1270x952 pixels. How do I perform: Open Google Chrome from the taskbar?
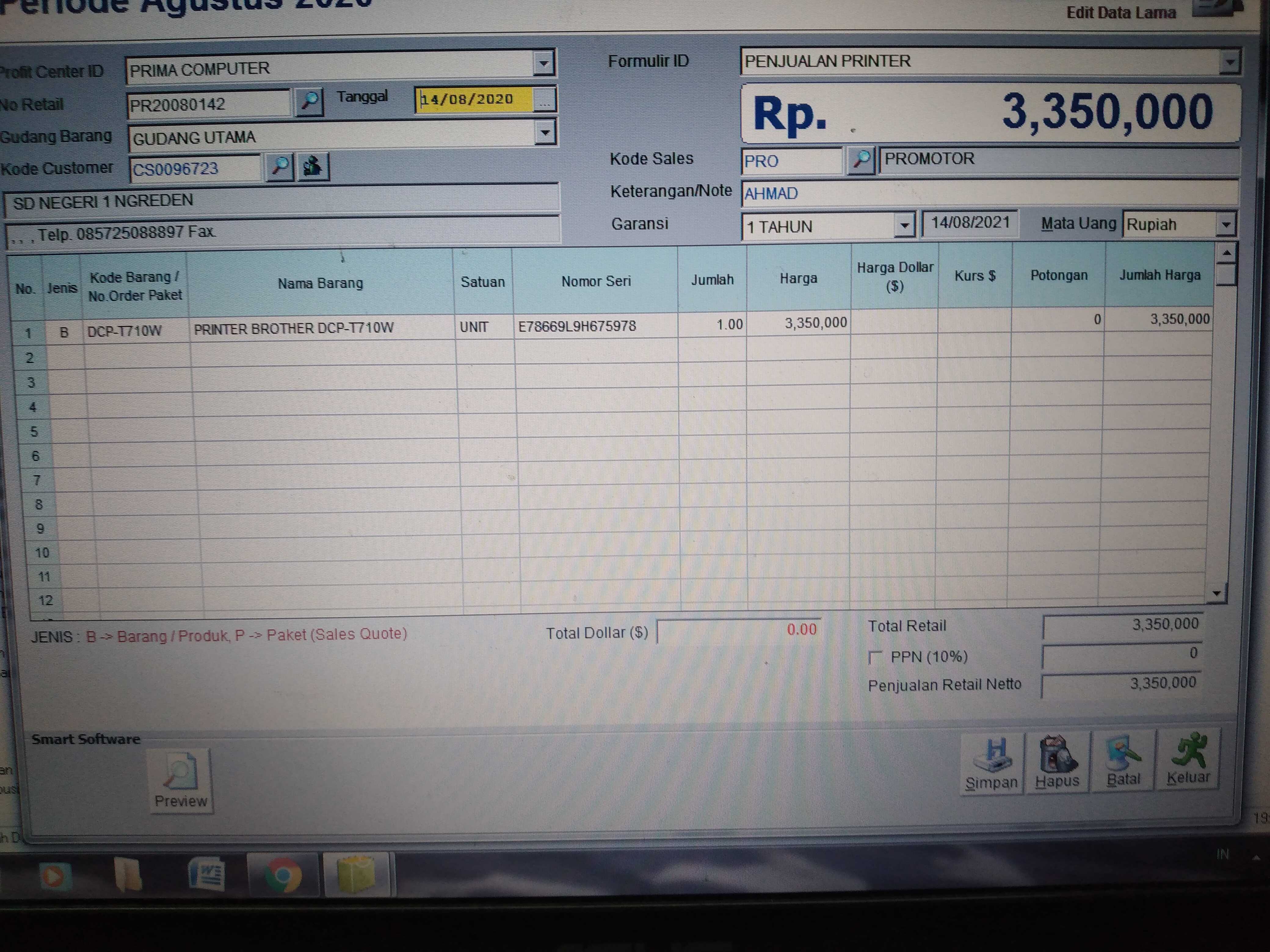(x=282, y=874)
